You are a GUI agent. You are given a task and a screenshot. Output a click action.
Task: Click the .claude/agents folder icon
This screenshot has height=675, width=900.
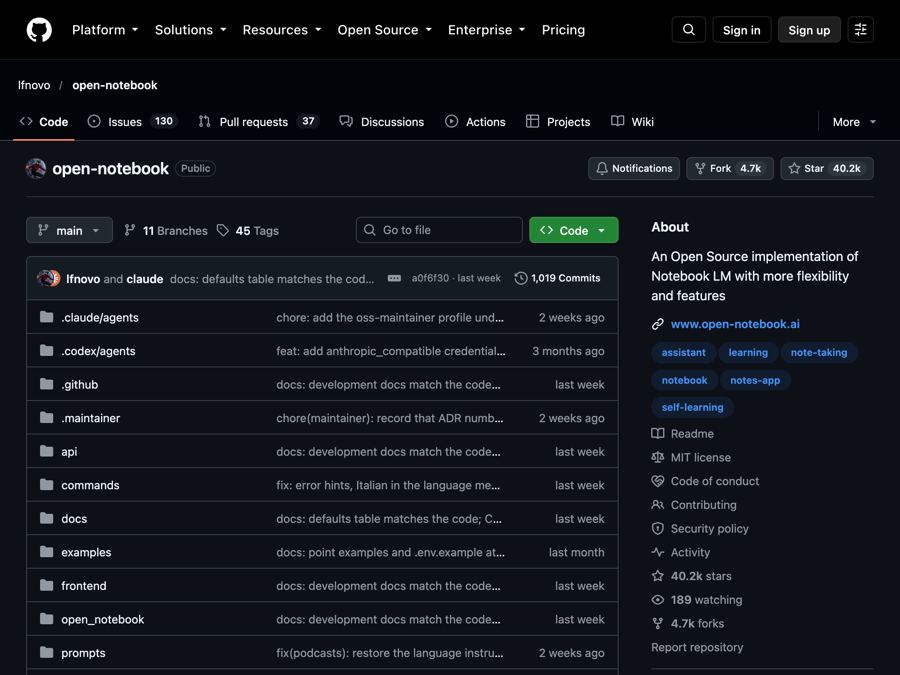click(x=46, y=317)
